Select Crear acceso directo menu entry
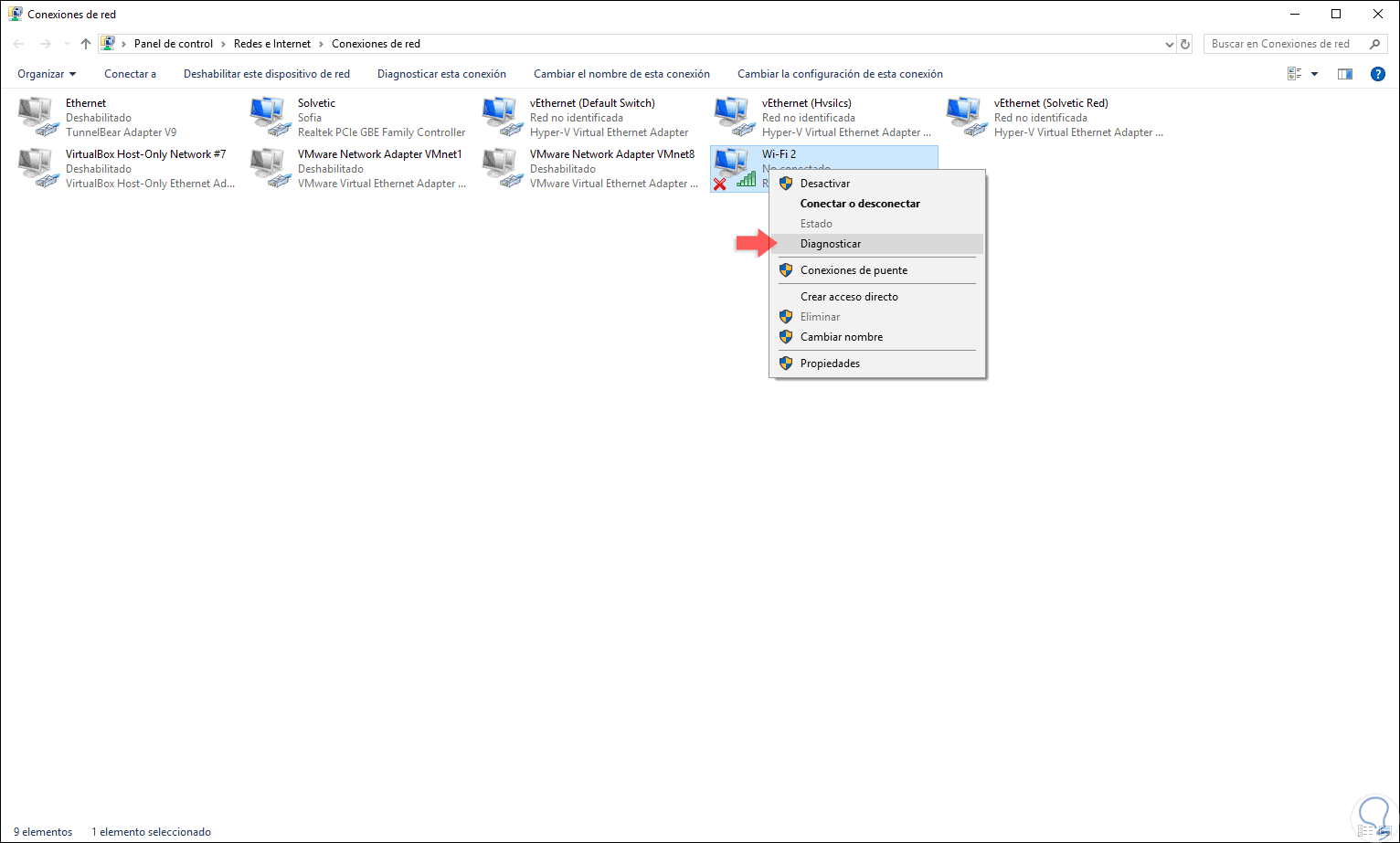Image resolution: width=1400 pixels, height=843 pixels. [877, 297]
